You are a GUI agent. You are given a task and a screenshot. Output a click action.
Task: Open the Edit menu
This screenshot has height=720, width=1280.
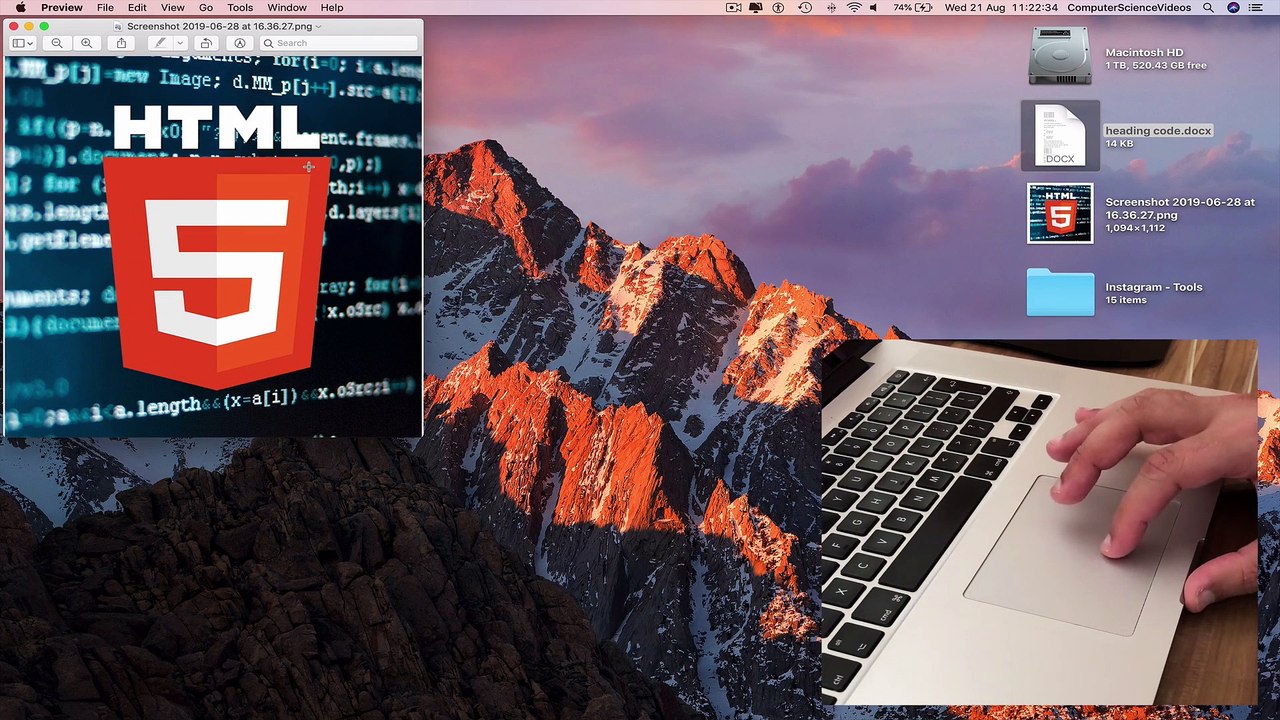click(137, 8)
